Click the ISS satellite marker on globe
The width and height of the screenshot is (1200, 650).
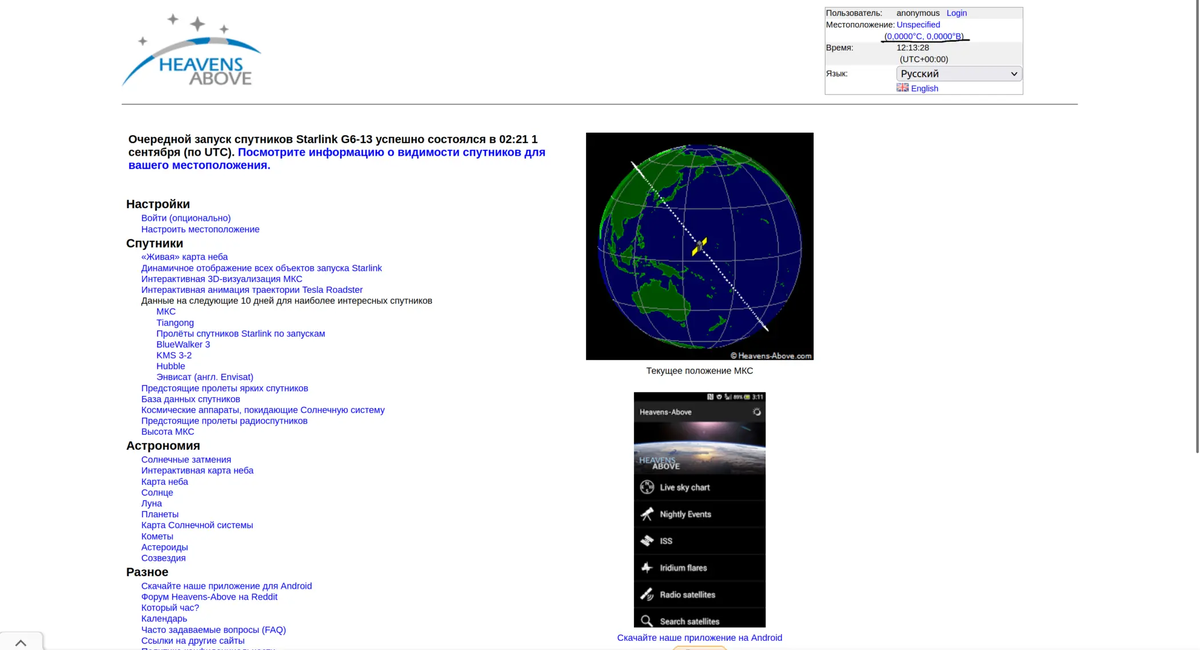[700, 246]
